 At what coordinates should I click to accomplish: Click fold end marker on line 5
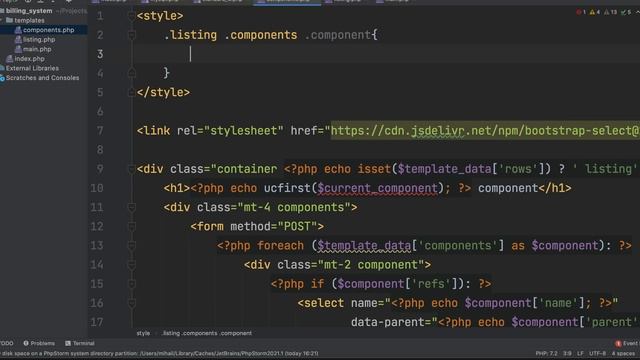(131, 92)
